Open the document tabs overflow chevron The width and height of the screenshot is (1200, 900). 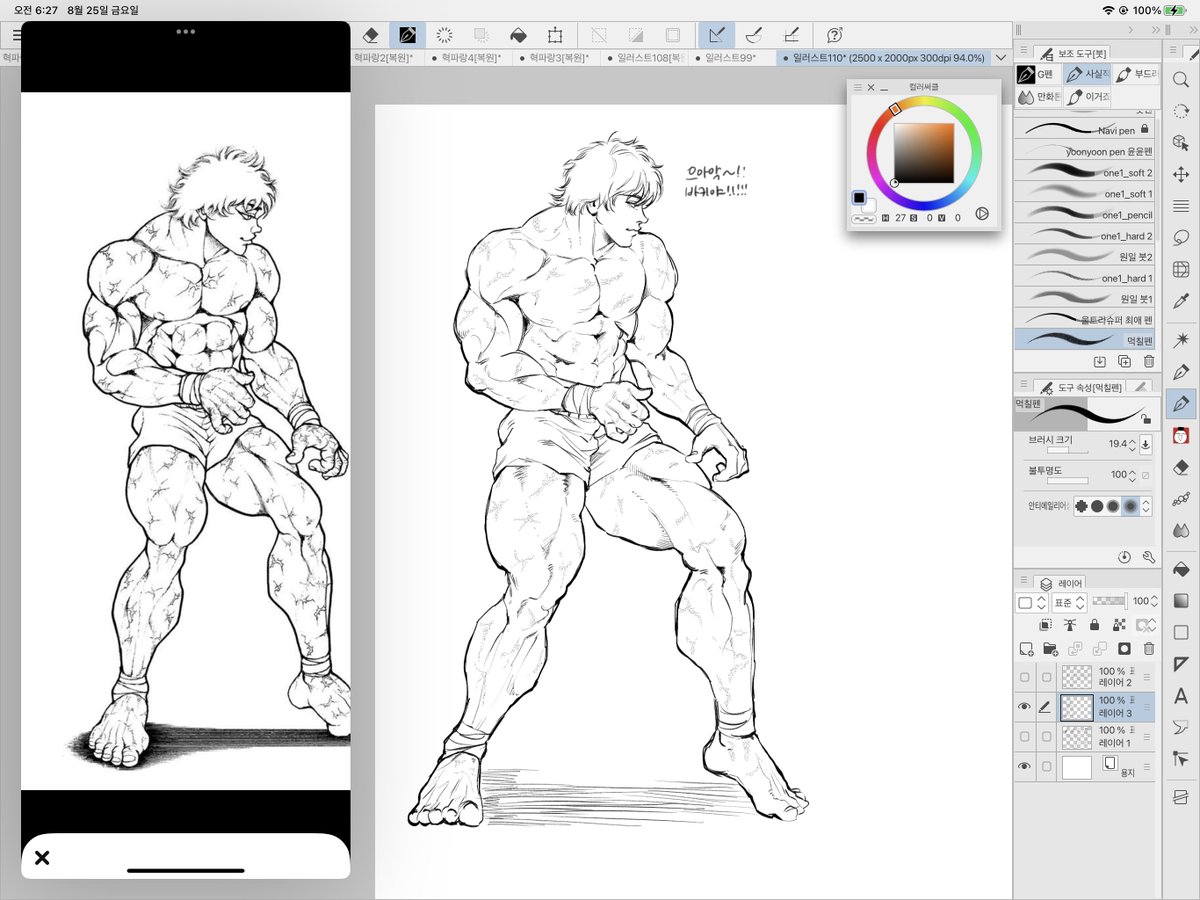coord(1002,58)
